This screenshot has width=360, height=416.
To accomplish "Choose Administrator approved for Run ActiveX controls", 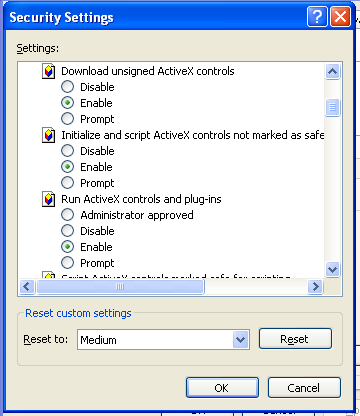I will point(67,215).
